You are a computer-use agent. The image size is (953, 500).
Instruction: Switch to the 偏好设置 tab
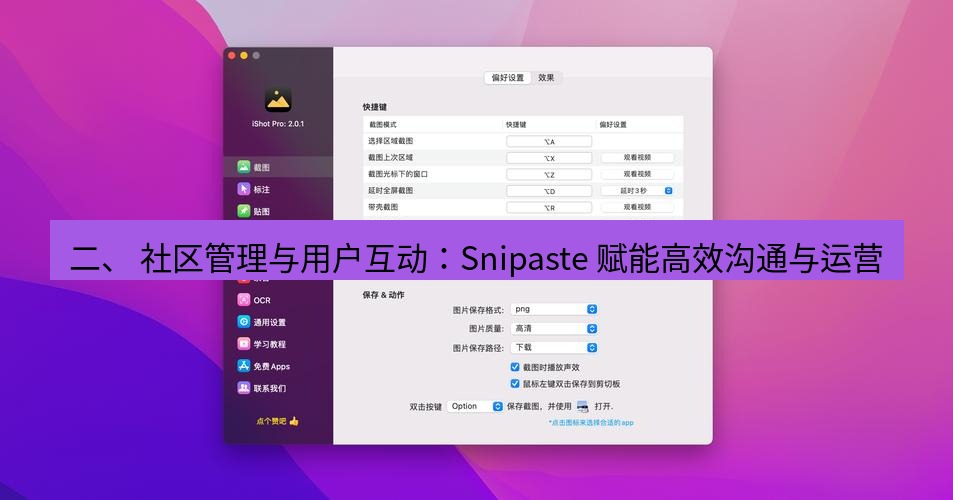(x=507, y=78)
